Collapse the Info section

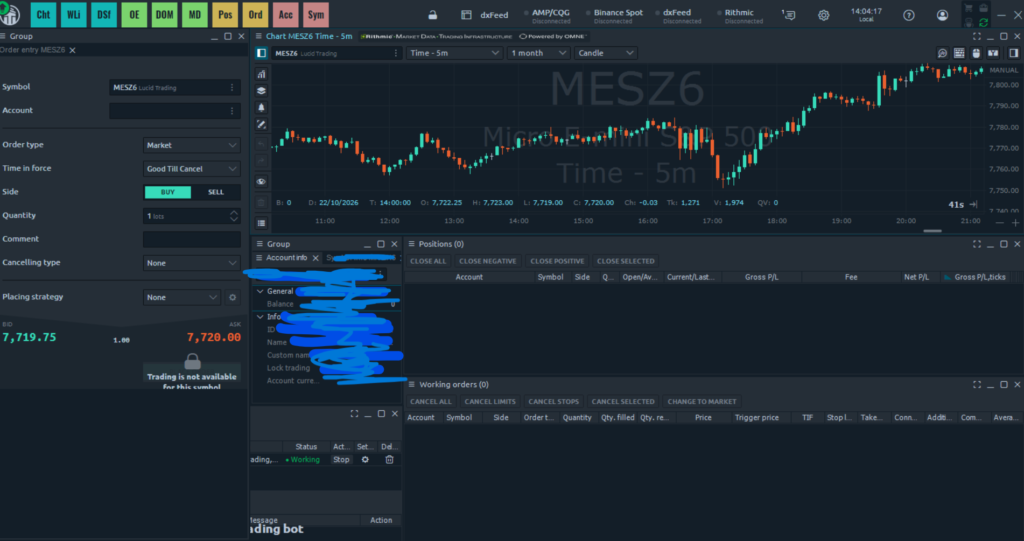[x=260, y=317]
